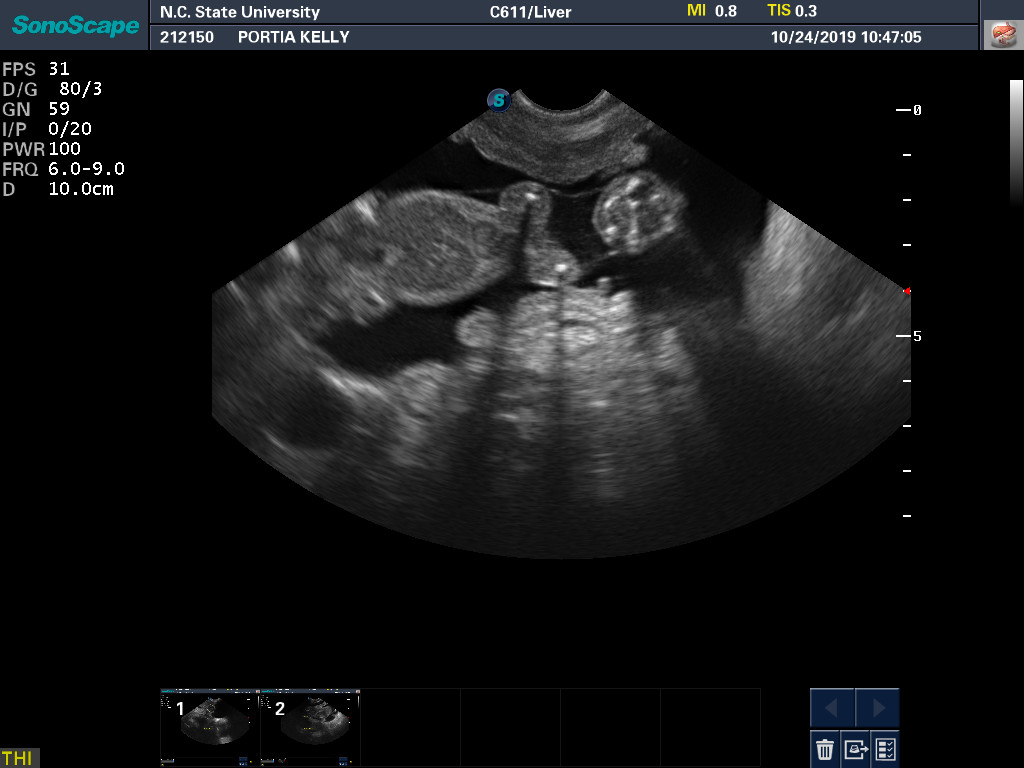1024x768 pixels.
Task: Click the FRQ 6.0-9.0 frequency parameter
Action: tap(64, 169)
